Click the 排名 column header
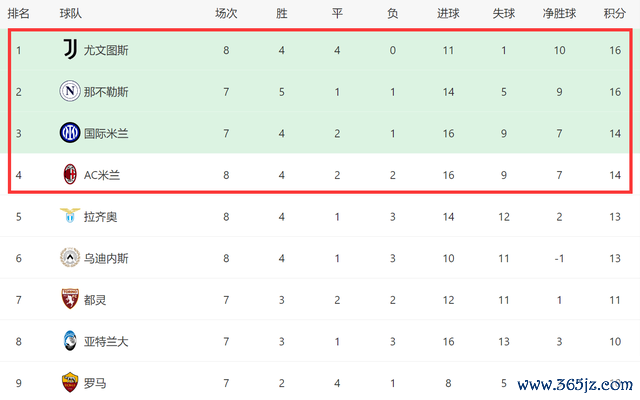The height and width of the screenshot is (400, 640). (18, 13)
